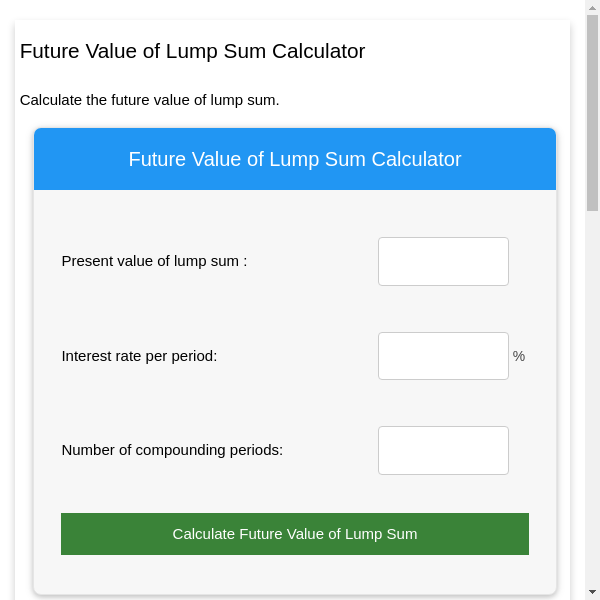Click the word 'Calculator' in the blue banner
The height and width of the screenshot is (600, 600).
[416, 159]
